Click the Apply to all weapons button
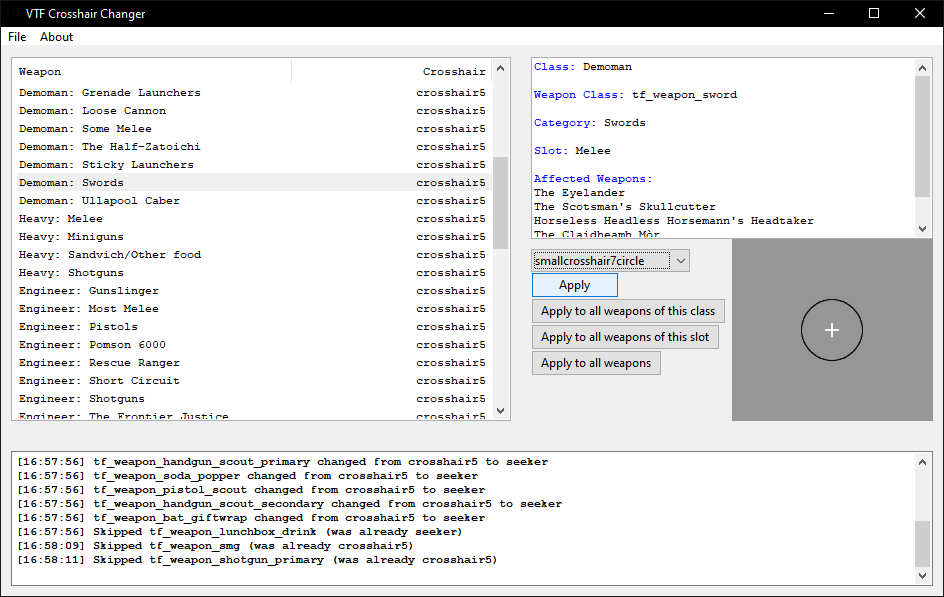 (596, 363)
